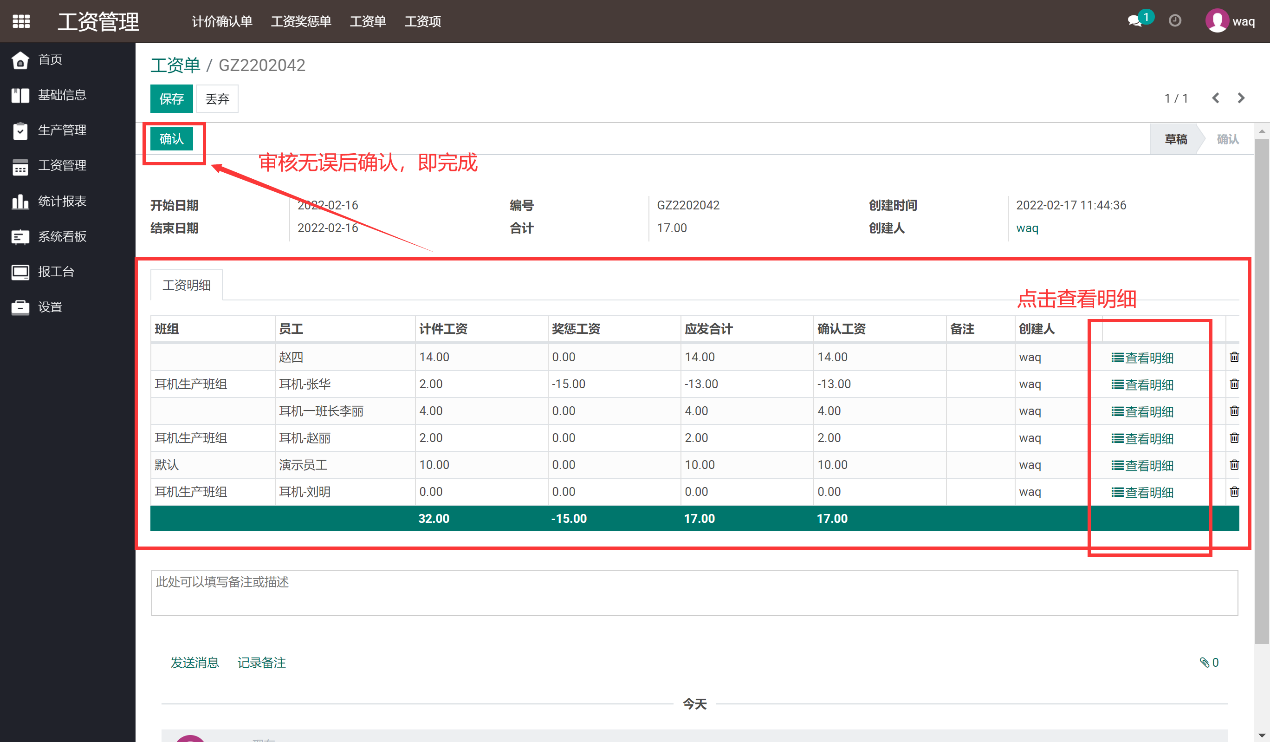Go to next record arrow
Screen dimensions: 1270x742
click(x=1241, y=98)
